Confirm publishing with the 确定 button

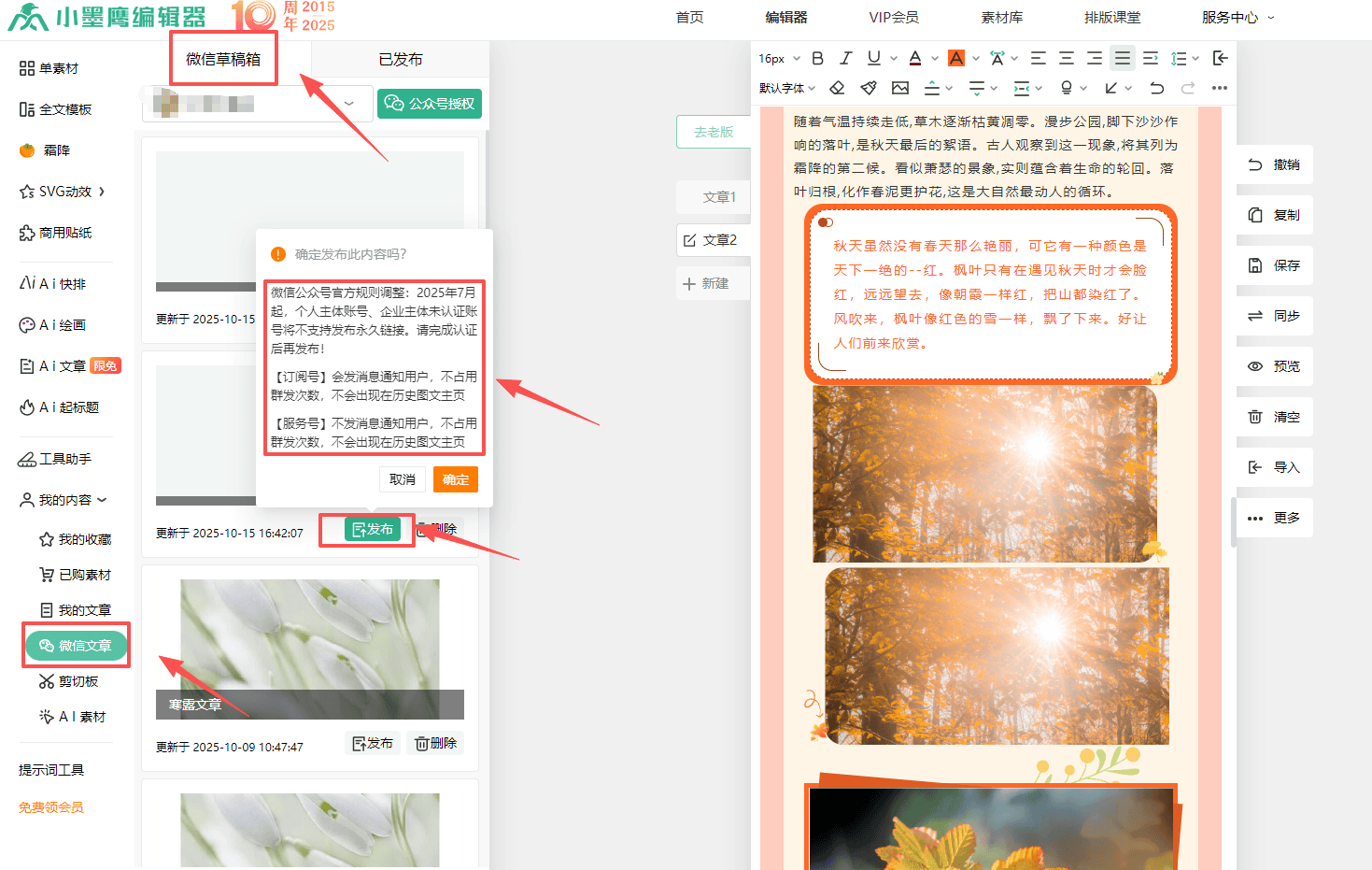[456, 479]
